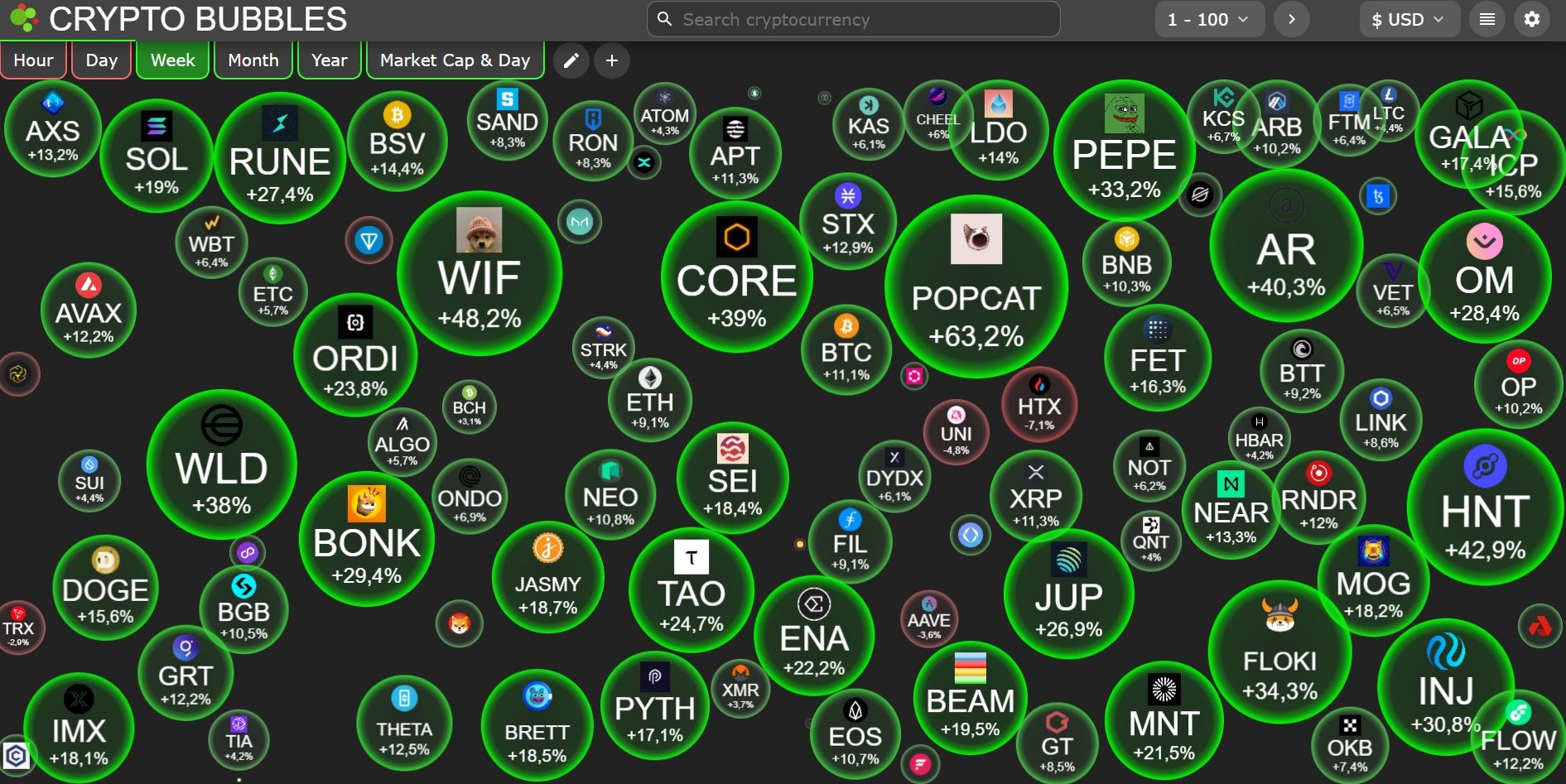Select the POPCAT bubble
Screen dimensions: 1566x784
click(976, 286)
